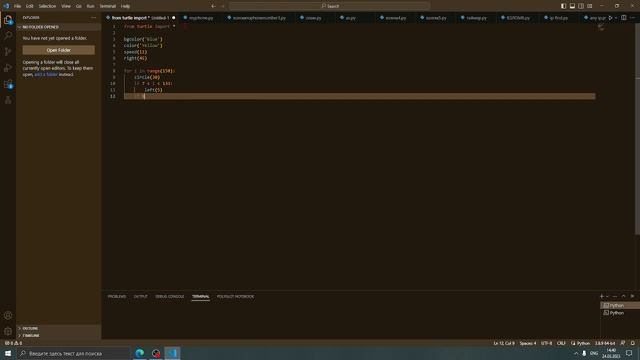Image resolution: width=640 pixels, height=360 pixels.
Task: Open the Manage gear icon
Action: [8, 331]
